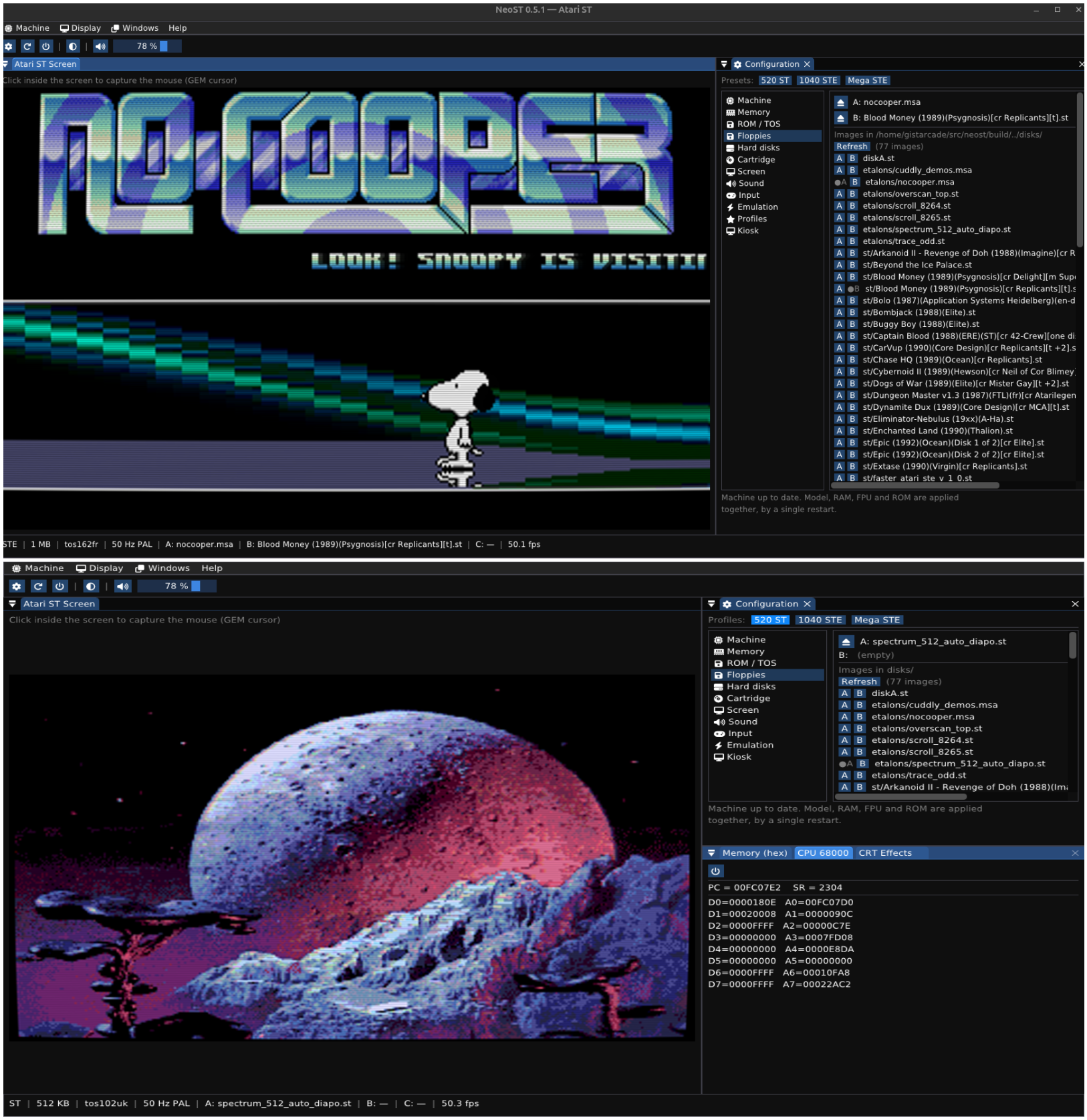The image size is (1087, 1120).
Task: Select Emulation in upper Configuration sidebar
Action: [757, 207]
